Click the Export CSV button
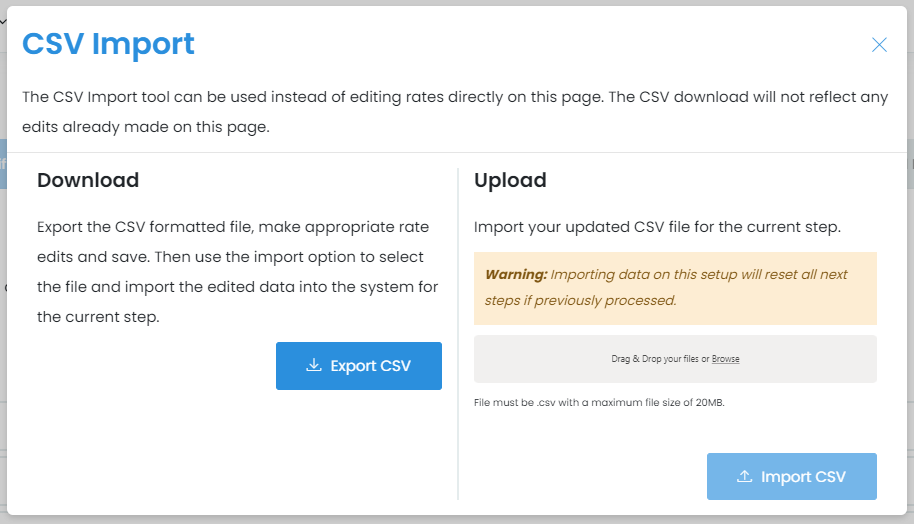The height and width of the screenshot is (524, 914). tap(358, 366)
